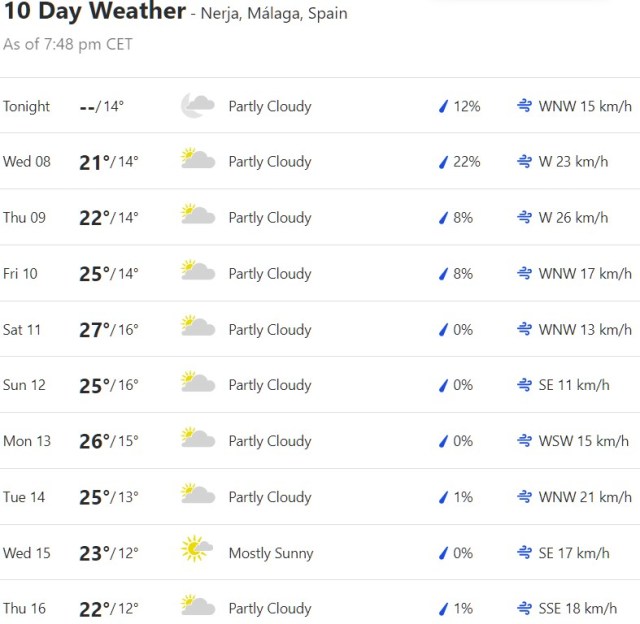Click the 10 Day Weather heading
Image resolution: width=640 pixels, height=624 pixels.
click(x=93, y=12)
